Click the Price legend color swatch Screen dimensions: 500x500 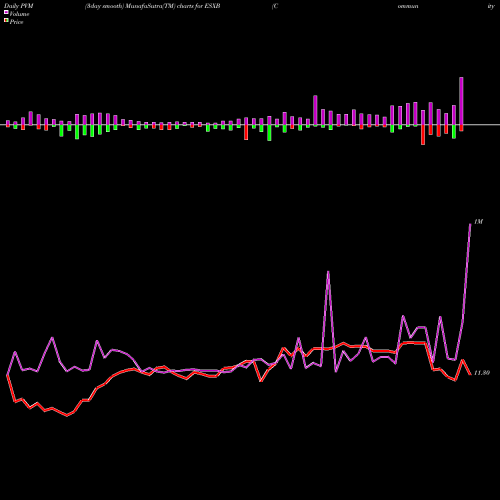pos(6,21)
